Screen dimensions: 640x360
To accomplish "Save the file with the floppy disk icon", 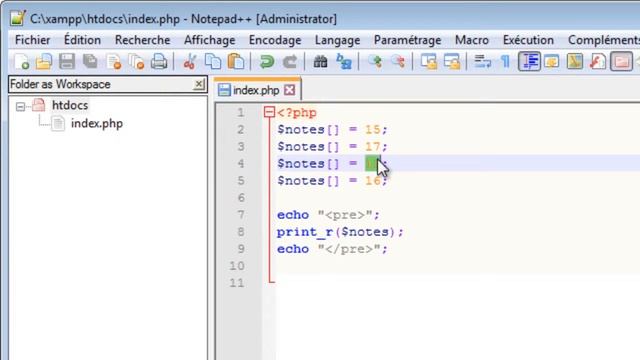I will [x=67, y=62].
